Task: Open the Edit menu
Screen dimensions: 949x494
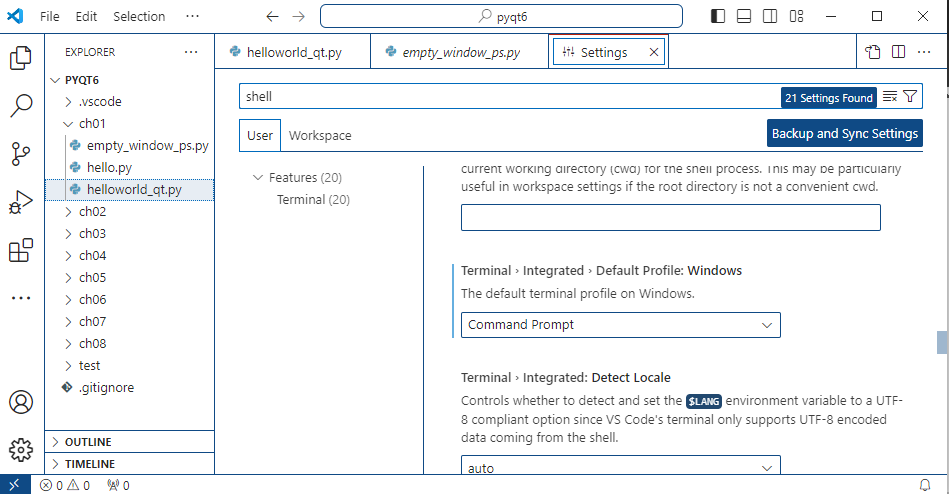Action: [86, 16]
